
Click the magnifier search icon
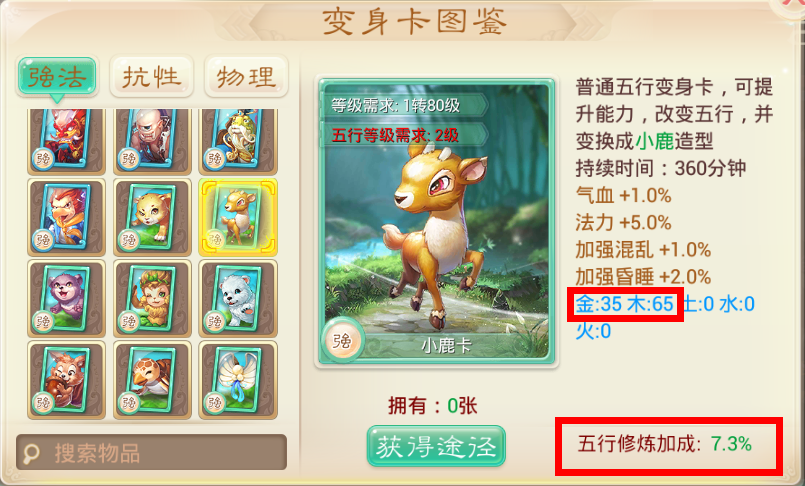click(x=32, y=453)
